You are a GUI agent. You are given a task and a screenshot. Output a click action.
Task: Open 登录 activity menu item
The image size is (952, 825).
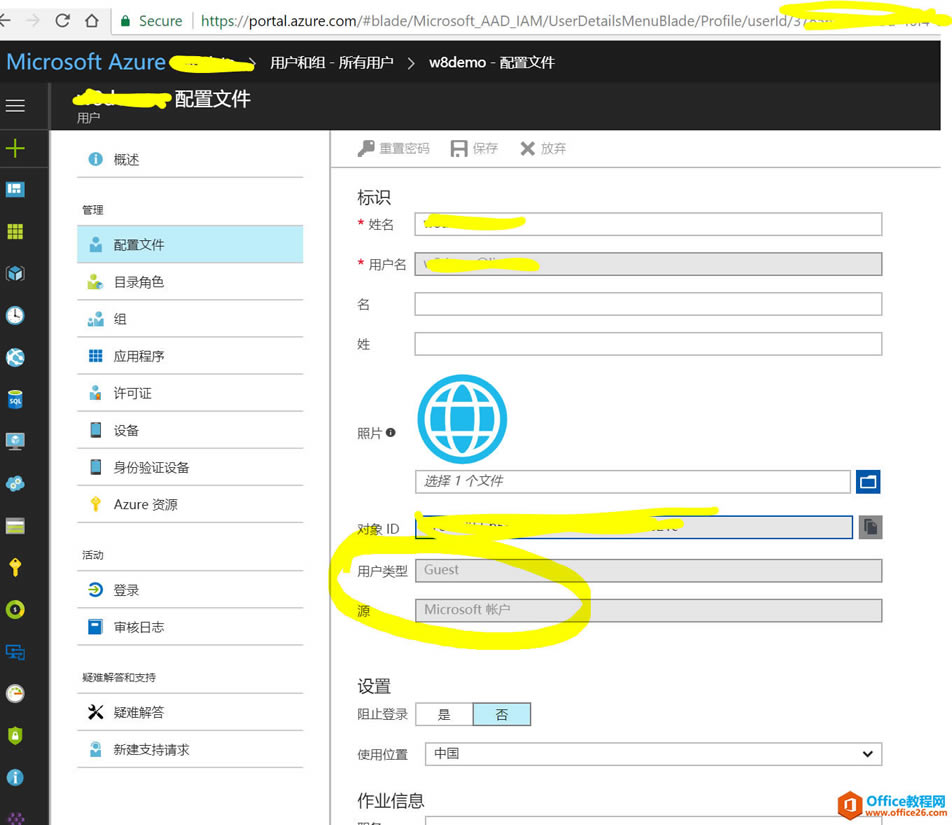pyautogui.click(x=190, y=590)
